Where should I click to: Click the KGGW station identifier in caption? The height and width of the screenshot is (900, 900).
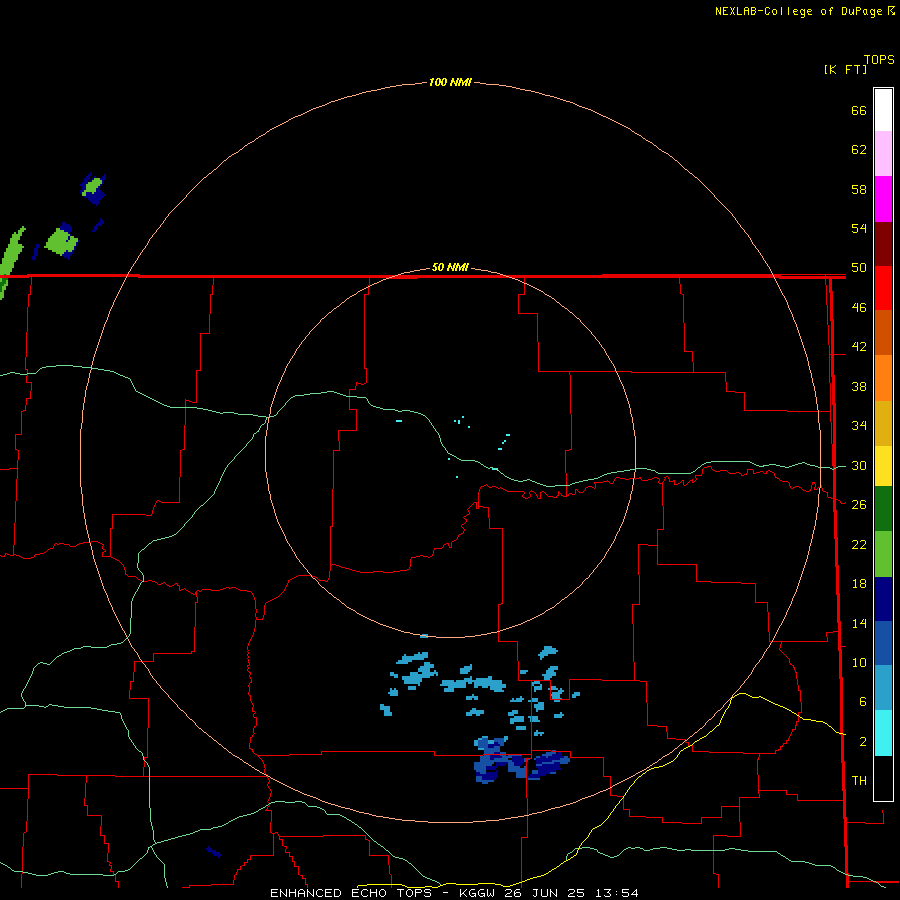tap(476, 893)
